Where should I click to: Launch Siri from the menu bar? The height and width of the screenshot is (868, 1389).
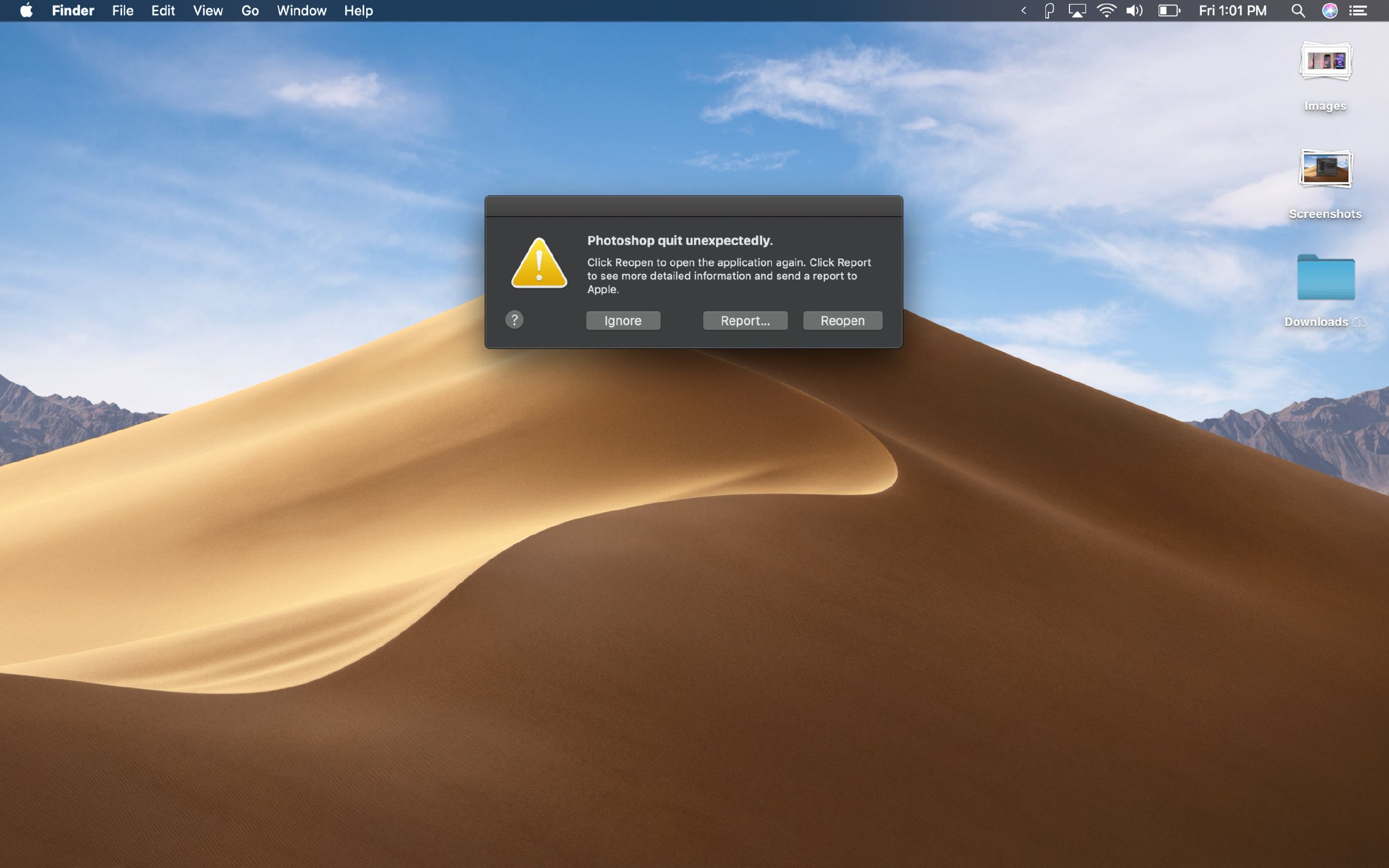point(1329,11)
